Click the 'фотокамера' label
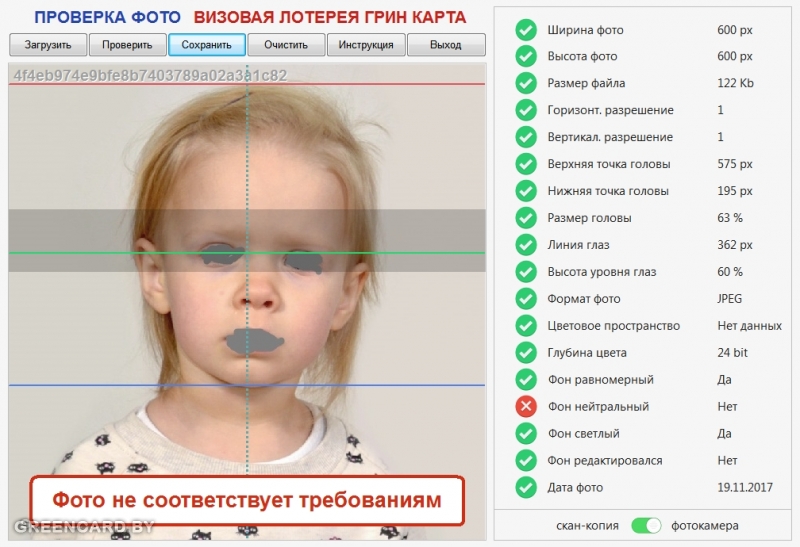Screen dimensions: 800x547 705,526
